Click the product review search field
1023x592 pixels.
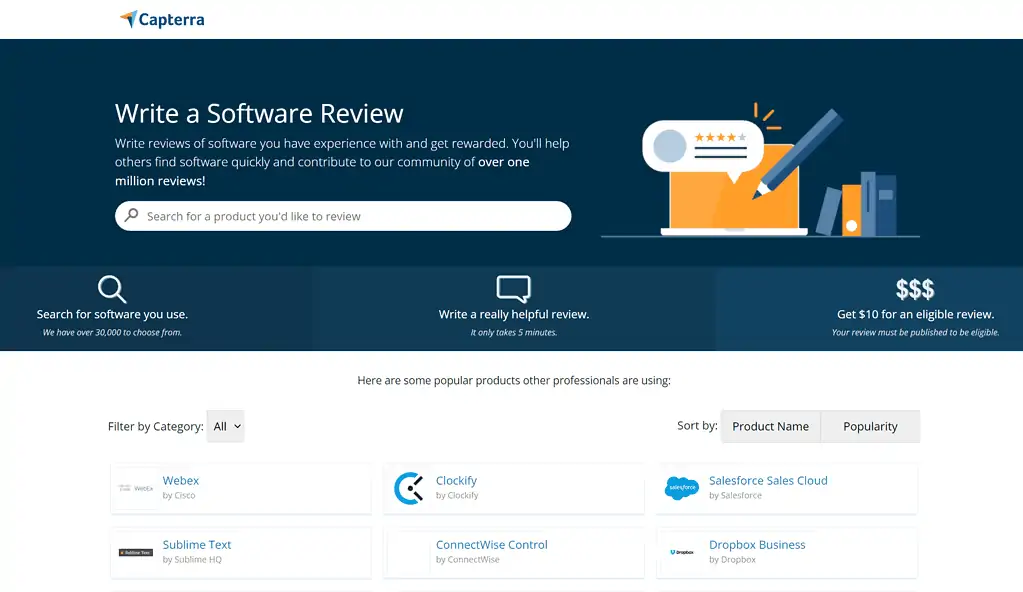click(x=343, y=216)
